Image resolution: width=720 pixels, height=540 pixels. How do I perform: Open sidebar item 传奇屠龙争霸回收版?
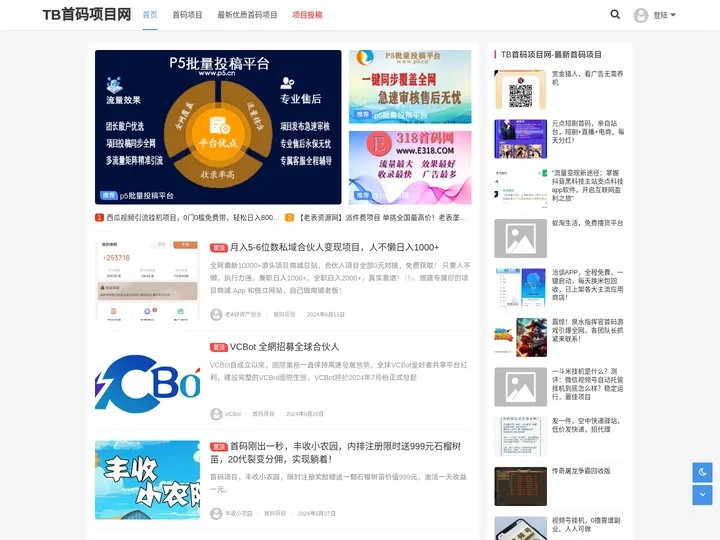click(581, 471)
